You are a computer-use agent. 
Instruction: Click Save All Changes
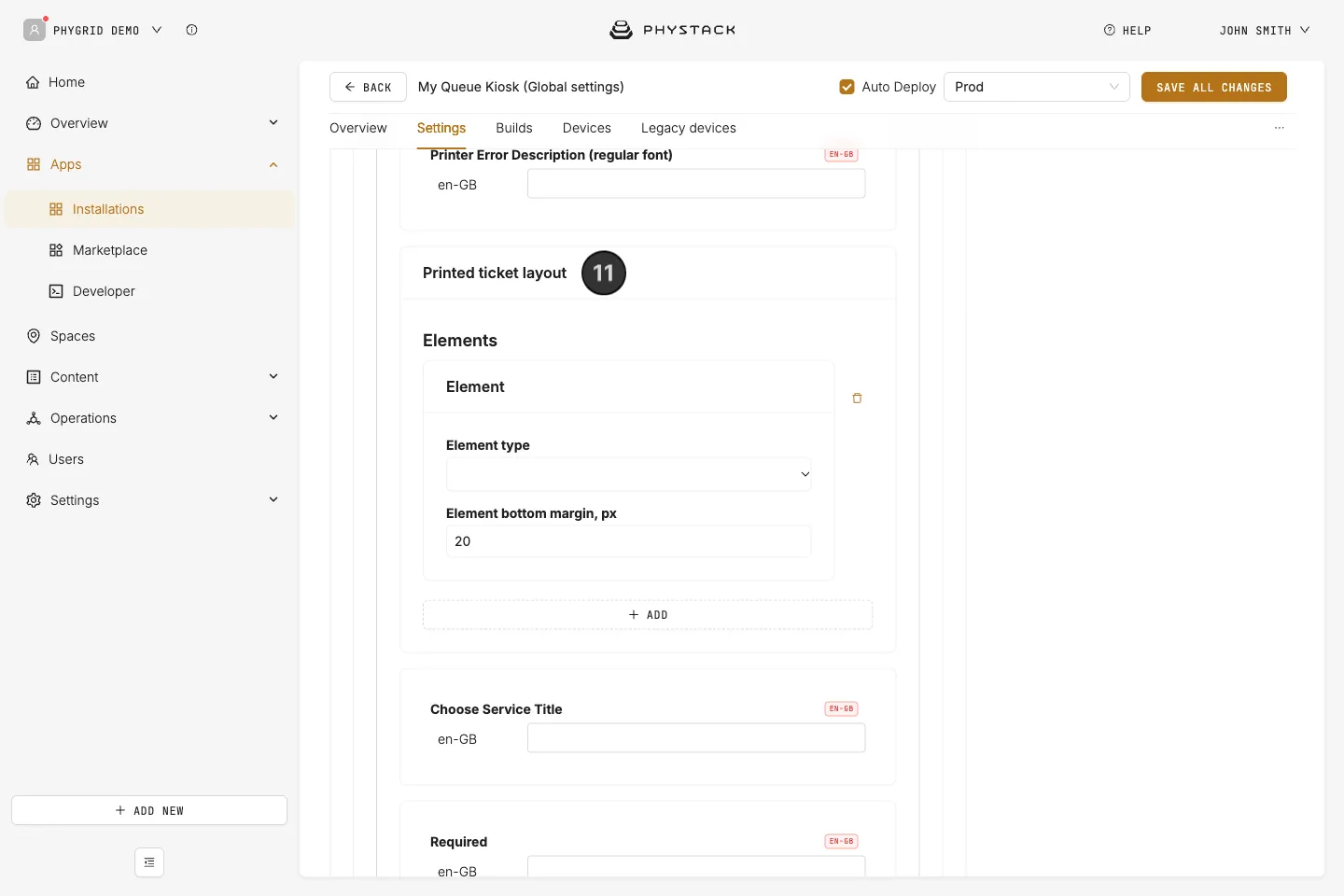pyautogui.click(x=1214, y=87)
